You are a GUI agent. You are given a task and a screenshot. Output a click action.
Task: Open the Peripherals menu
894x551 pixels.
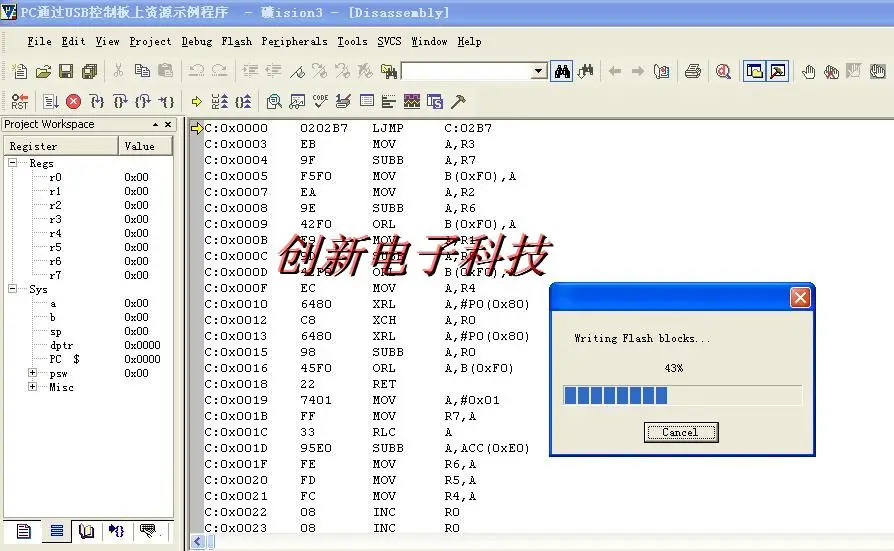point(294,42)
